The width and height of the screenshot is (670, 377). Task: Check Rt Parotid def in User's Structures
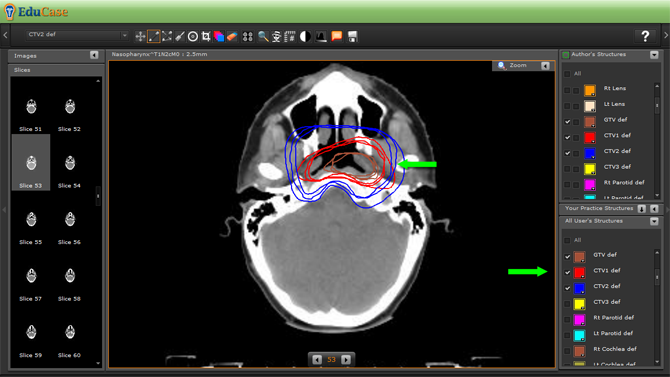pyautogui.click(x=567, y=319)
